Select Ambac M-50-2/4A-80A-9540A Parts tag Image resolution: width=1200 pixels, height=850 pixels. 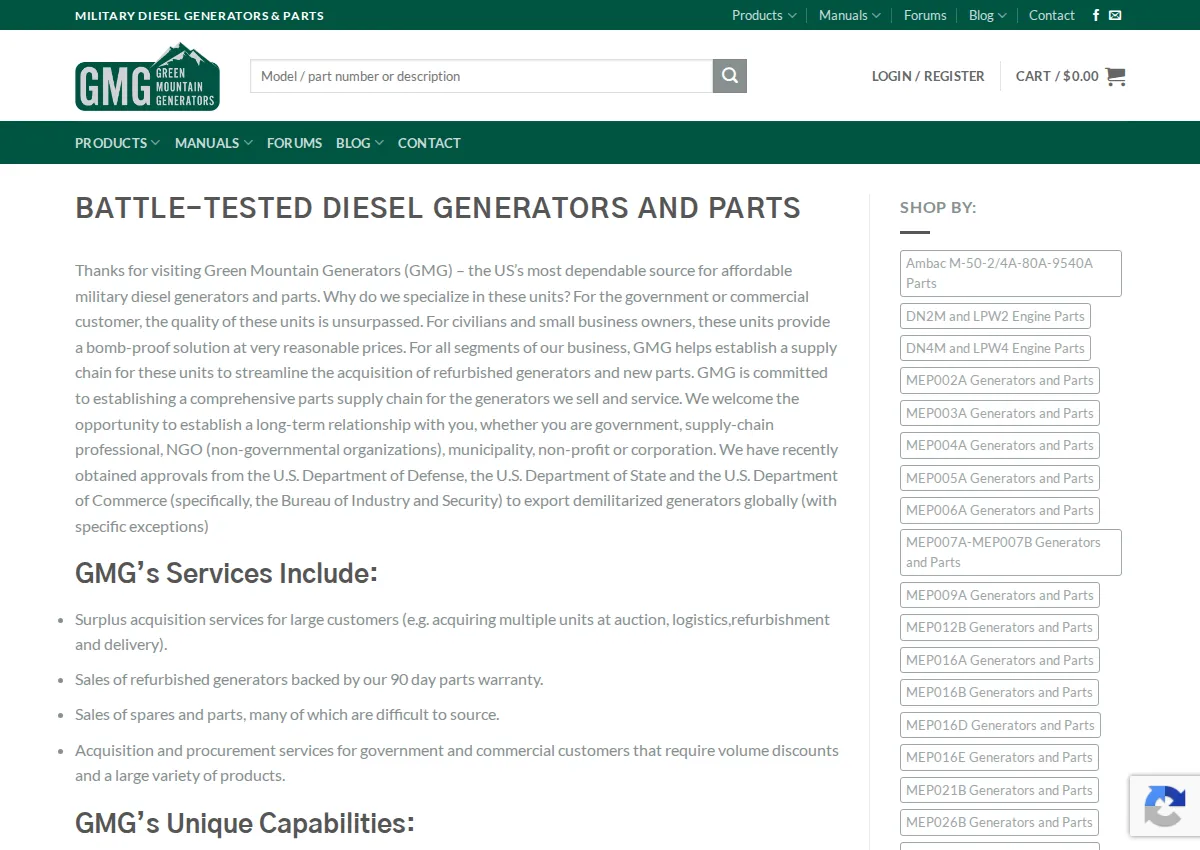(1010, 273)
